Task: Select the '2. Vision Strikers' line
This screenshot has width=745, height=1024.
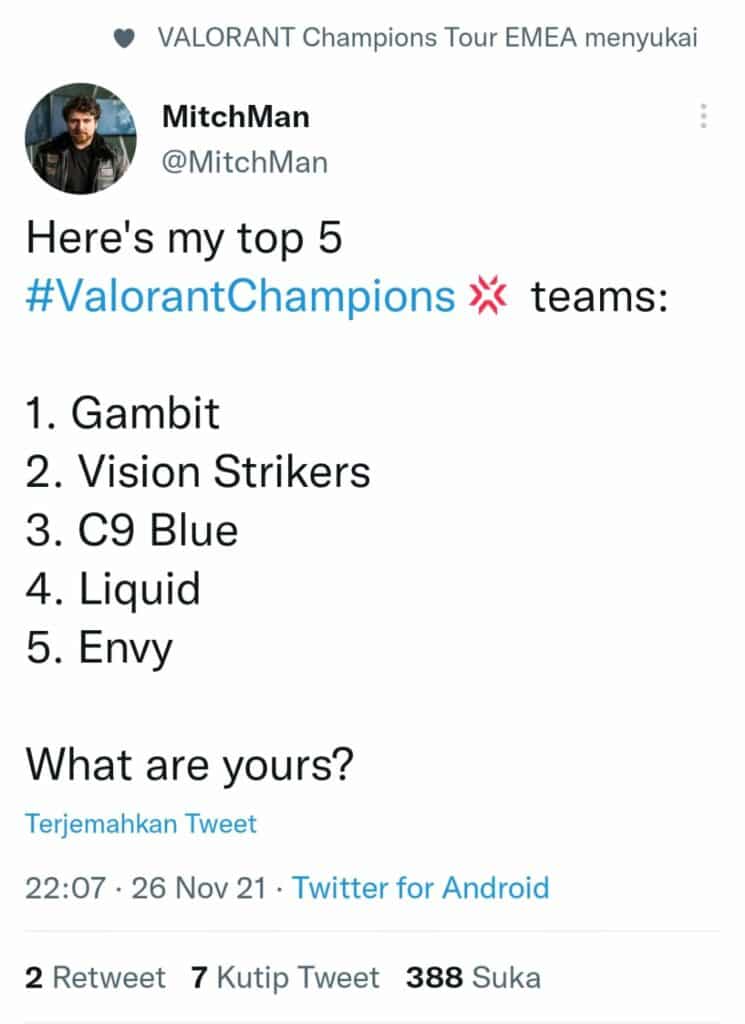Action: tap(198, 472)
